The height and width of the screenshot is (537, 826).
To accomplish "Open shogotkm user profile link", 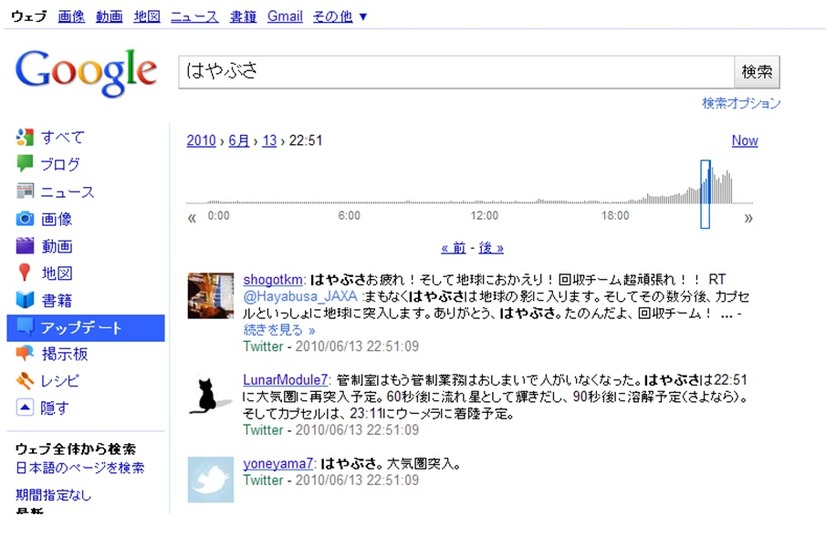I will [x=273, y=279].
